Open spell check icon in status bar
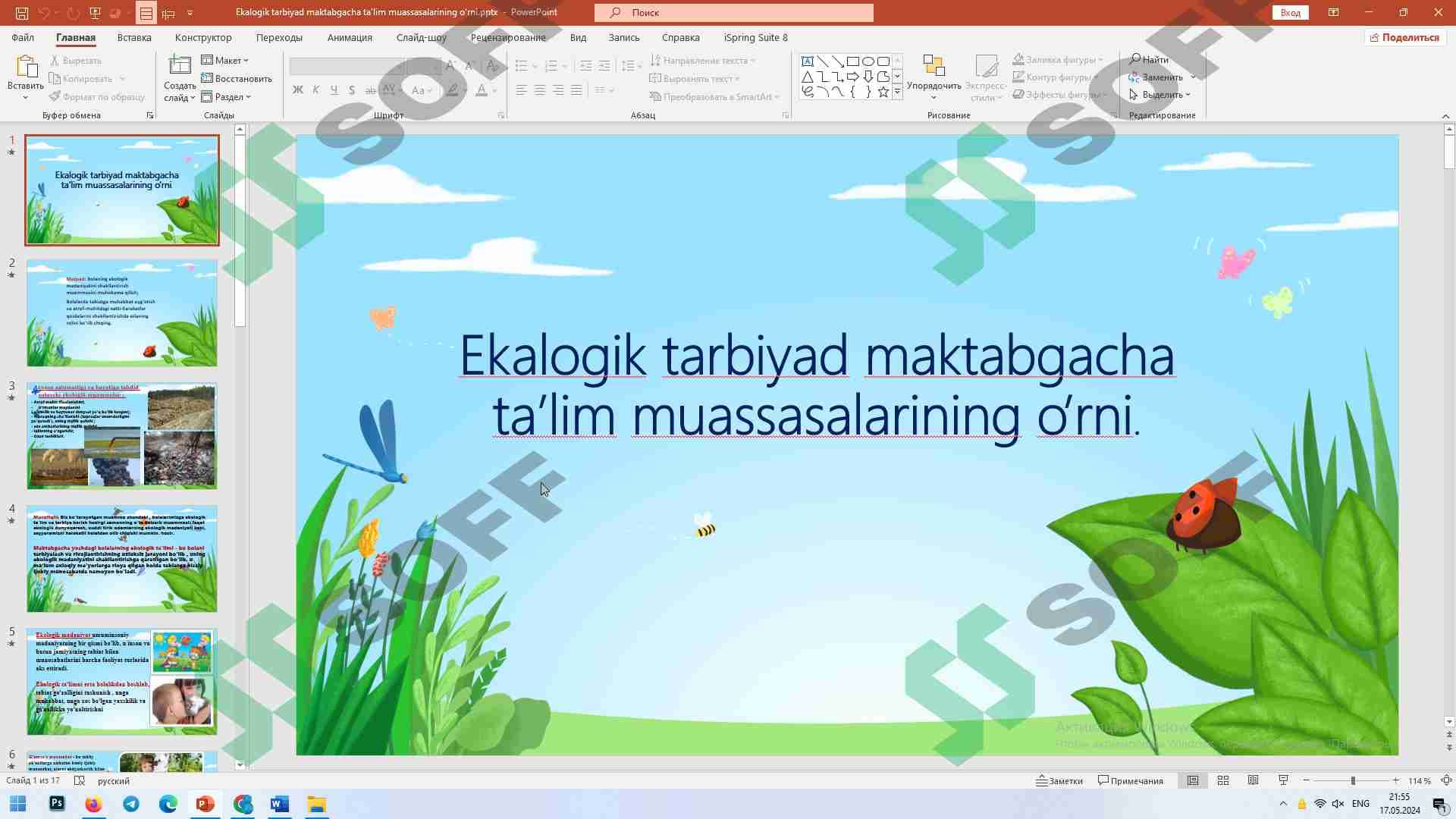Screen dimensions: 1456x819 coord(80,780)
